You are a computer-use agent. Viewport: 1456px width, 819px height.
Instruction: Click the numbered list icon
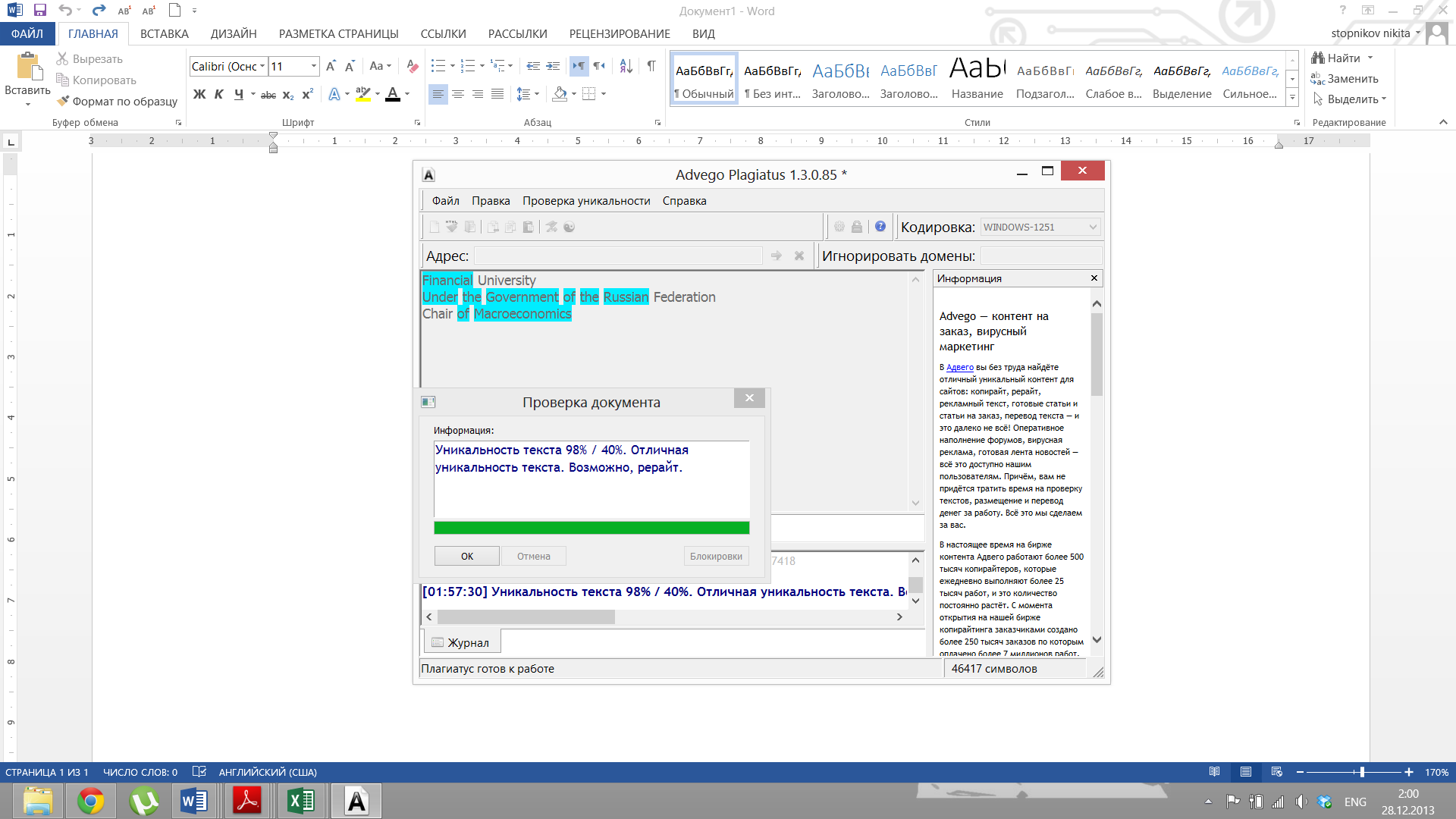(468, 66)
